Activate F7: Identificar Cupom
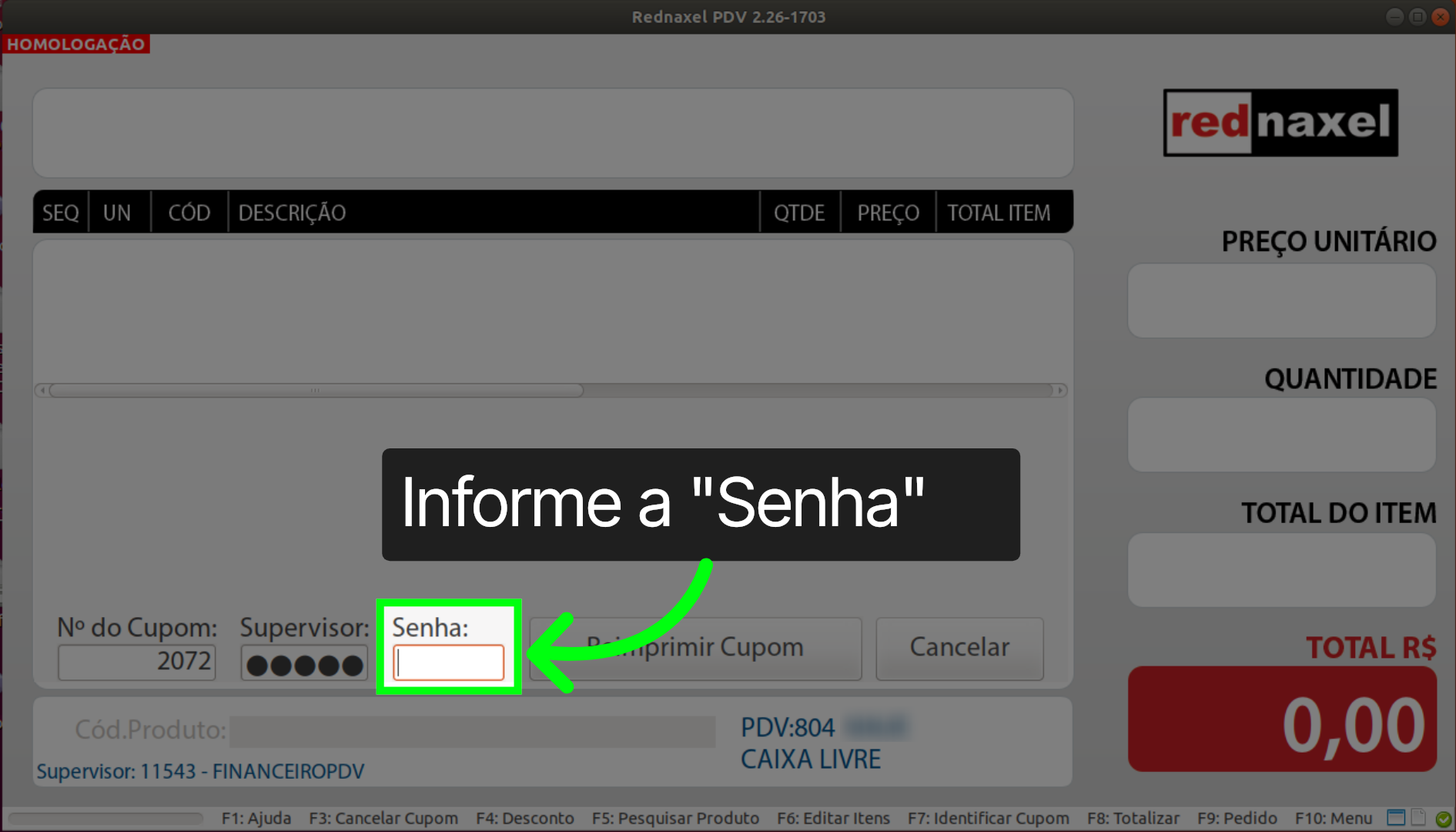Viewport: 1456px width, 832px height. pyautogui.click(x=988, y=818)
